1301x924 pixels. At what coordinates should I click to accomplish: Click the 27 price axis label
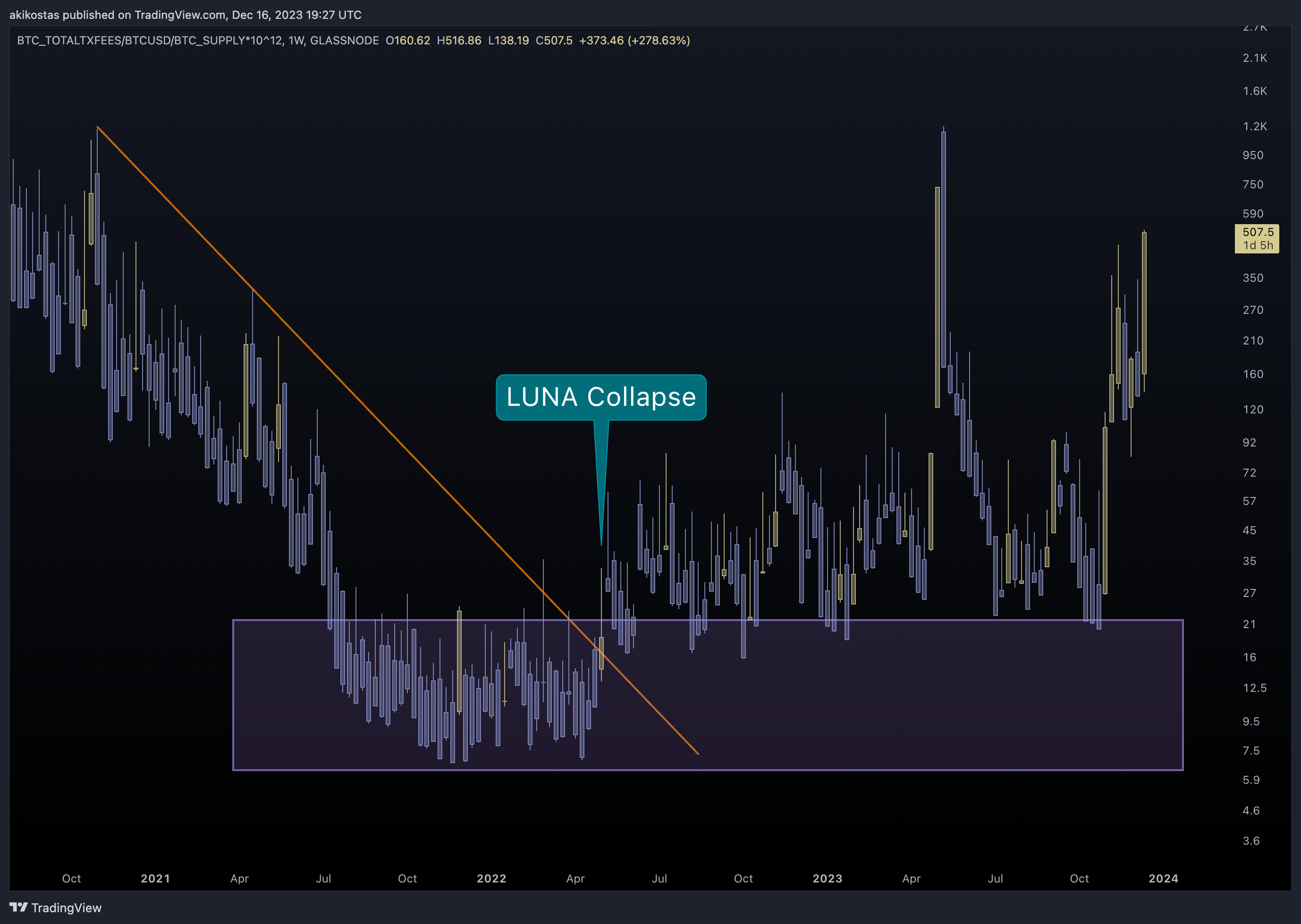[x=1249, y=594]
